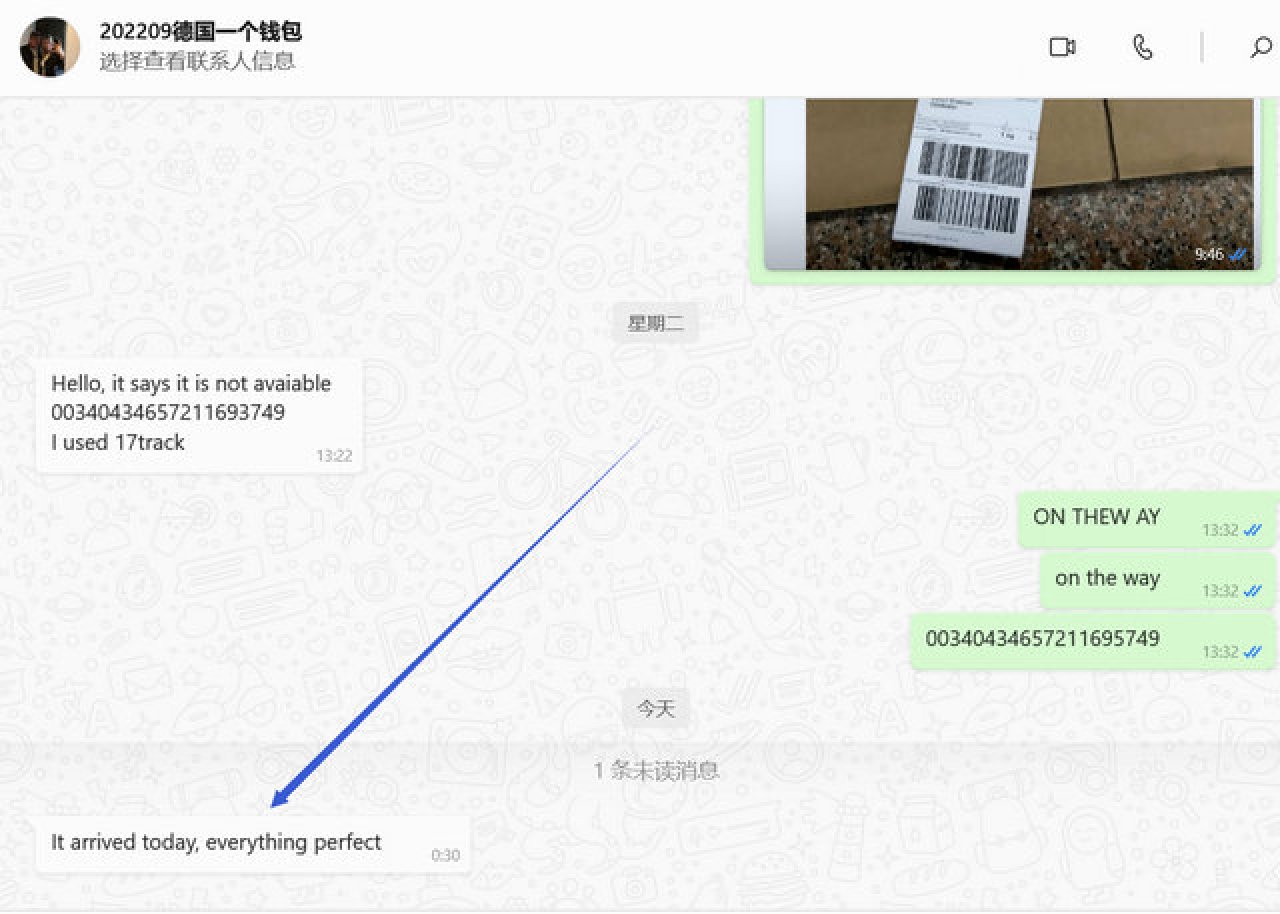Click the 星期二 date separator chip
The height and width of the screenshot is (914, 1280).
656,323
